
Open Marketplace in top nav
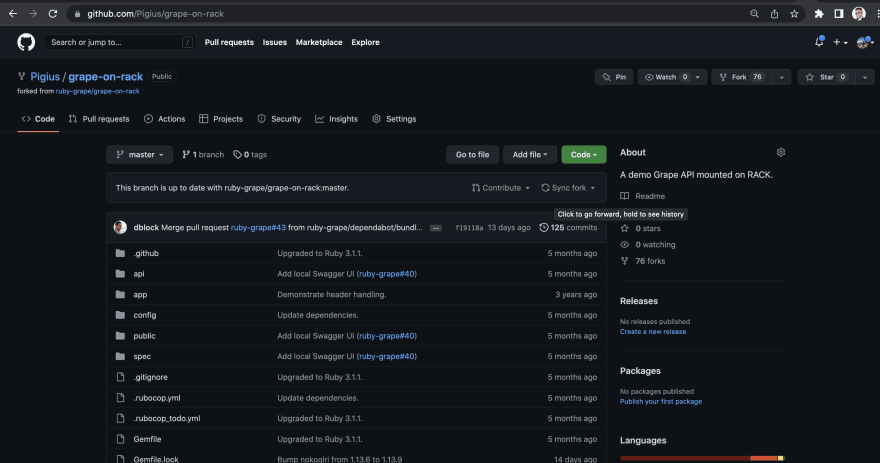319,42
